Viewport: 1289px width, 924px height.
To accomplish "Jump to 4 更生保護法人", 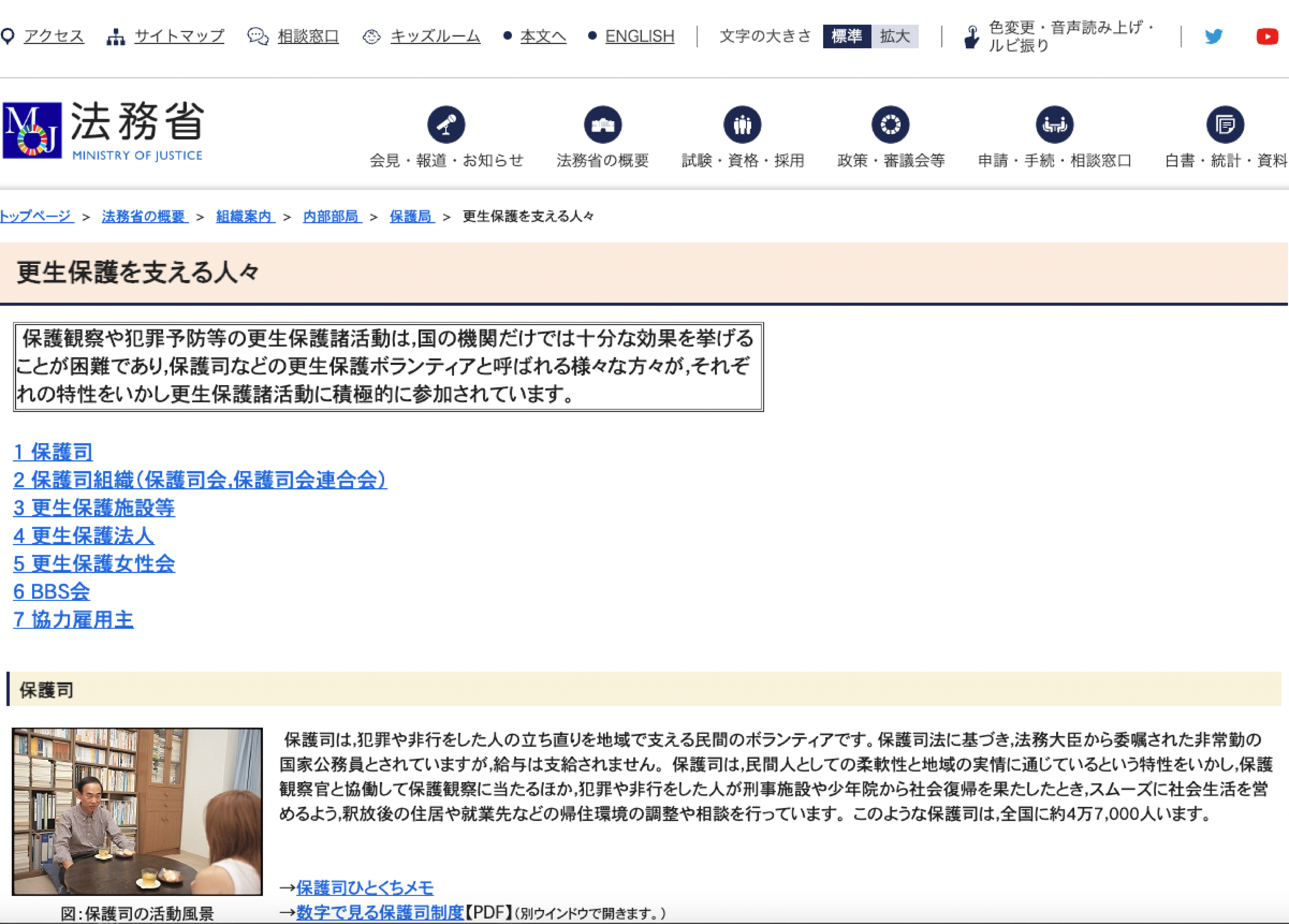I will pos(84,536).
